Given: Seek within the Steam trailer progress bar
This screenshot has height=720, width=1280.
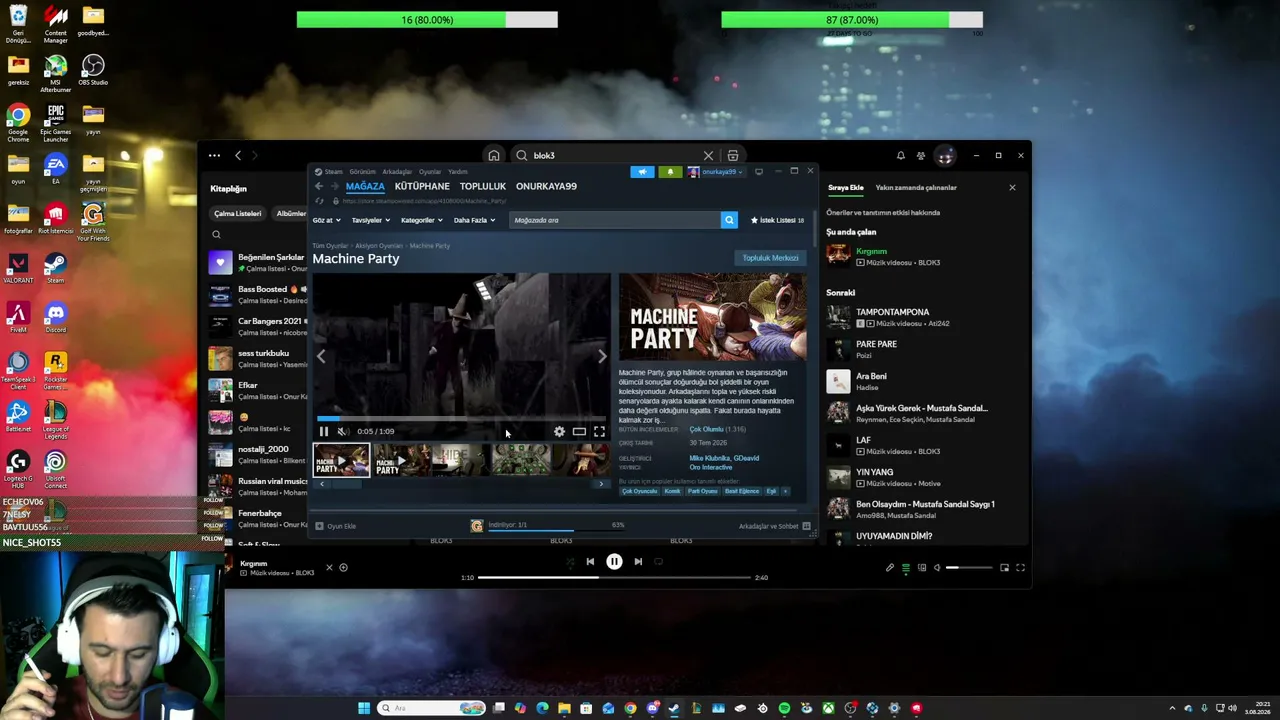Looking at the screenshot, I should (461, 419).
